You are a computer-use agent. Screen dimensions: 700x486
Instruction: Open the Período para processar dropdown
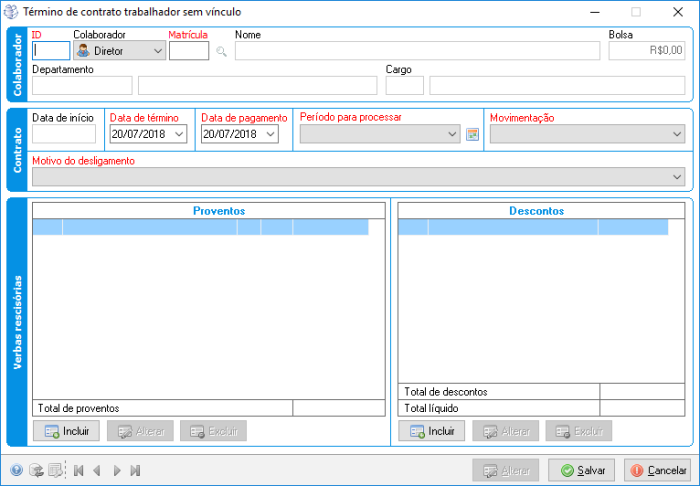(453, 134)
